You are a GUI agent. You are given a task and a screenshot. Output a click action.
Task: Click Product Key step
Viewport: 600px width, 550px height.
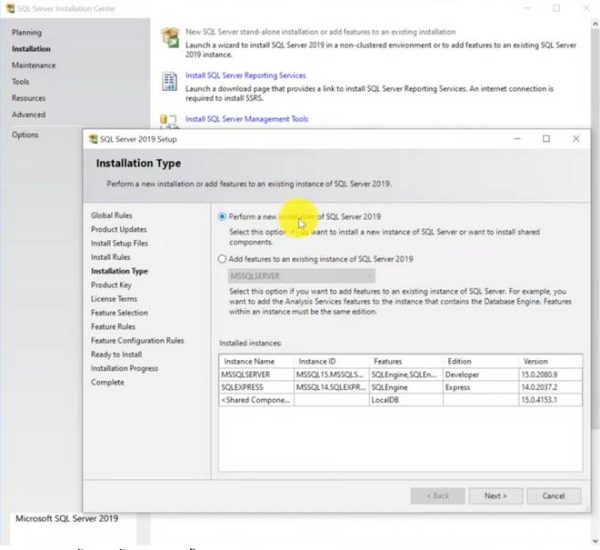(111, 285)
